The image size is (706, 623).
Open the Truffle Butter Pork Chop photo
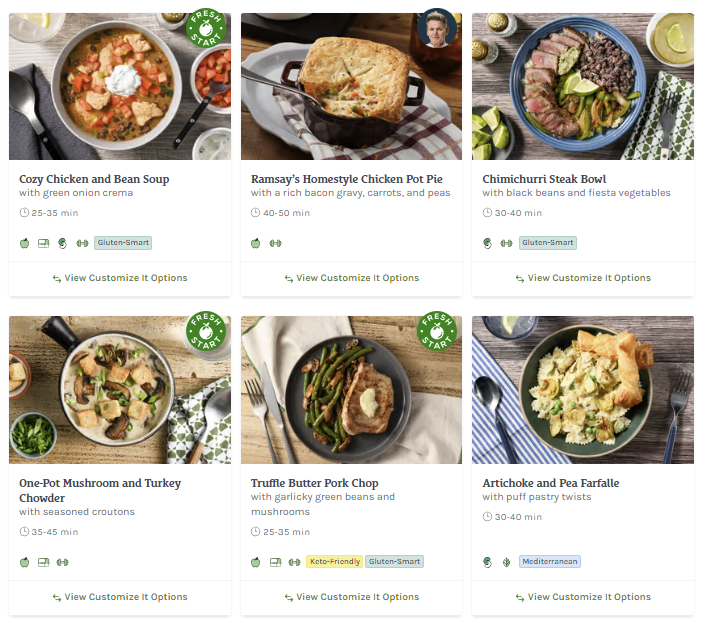point(351,390)
